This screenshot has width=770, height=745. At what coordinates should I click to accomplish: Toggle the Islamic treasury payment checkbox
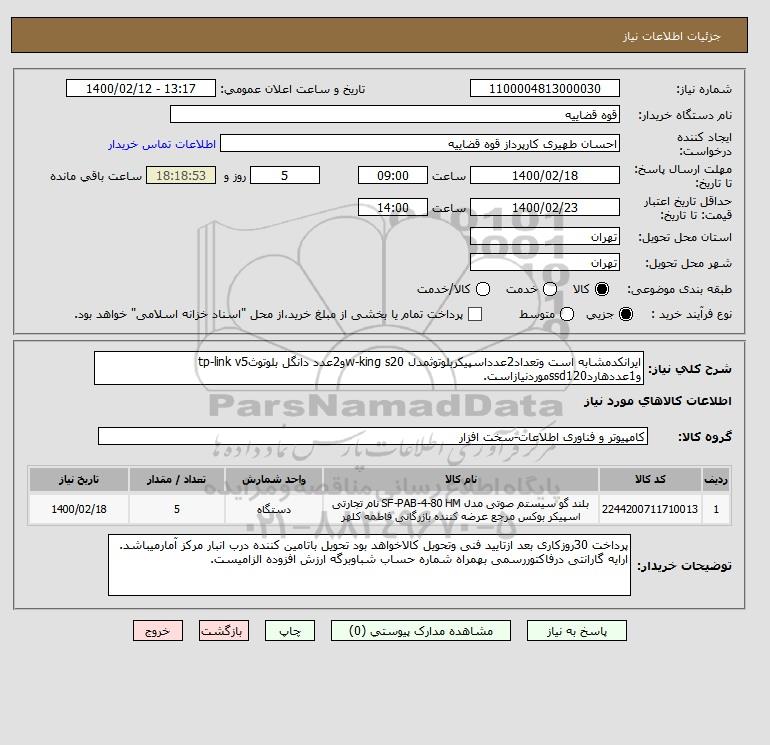475,314
